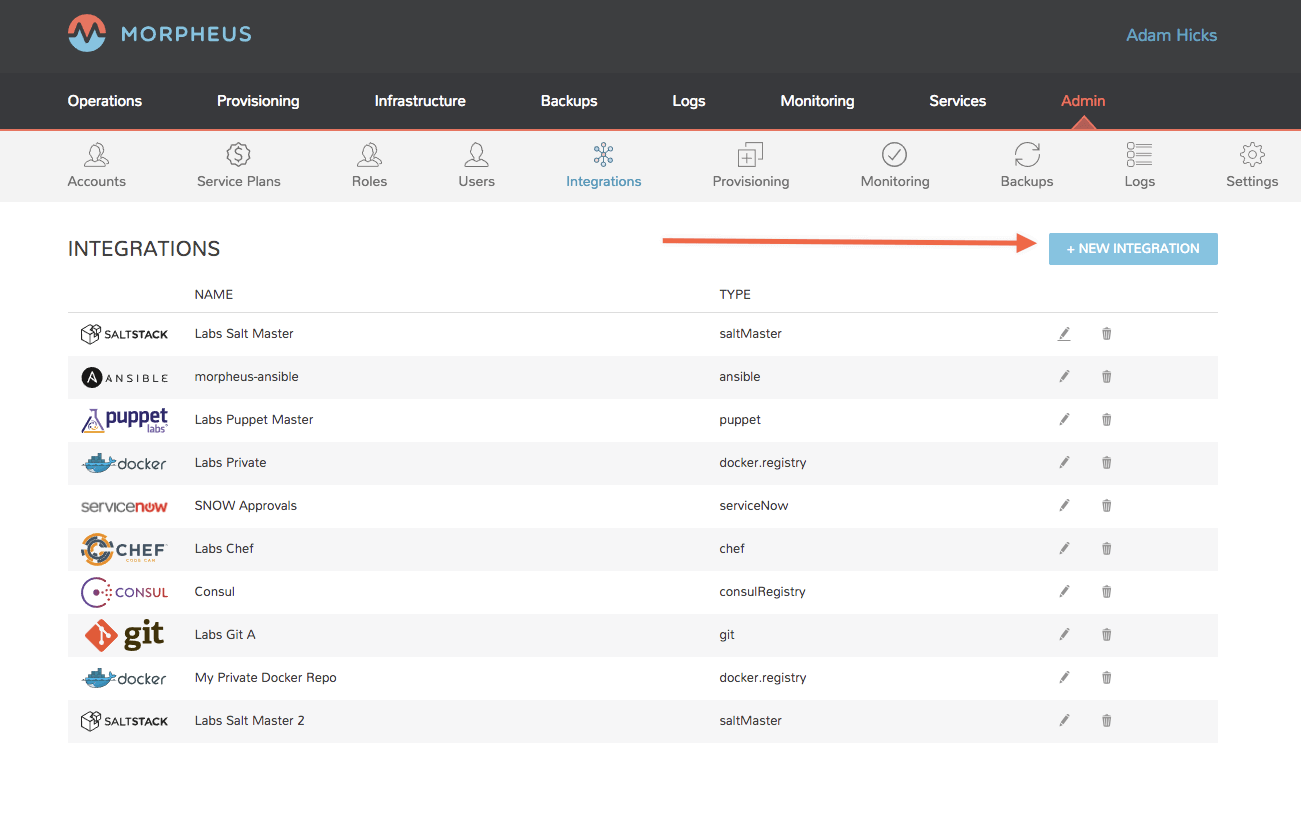Open Service Plans section

point(238,166)
